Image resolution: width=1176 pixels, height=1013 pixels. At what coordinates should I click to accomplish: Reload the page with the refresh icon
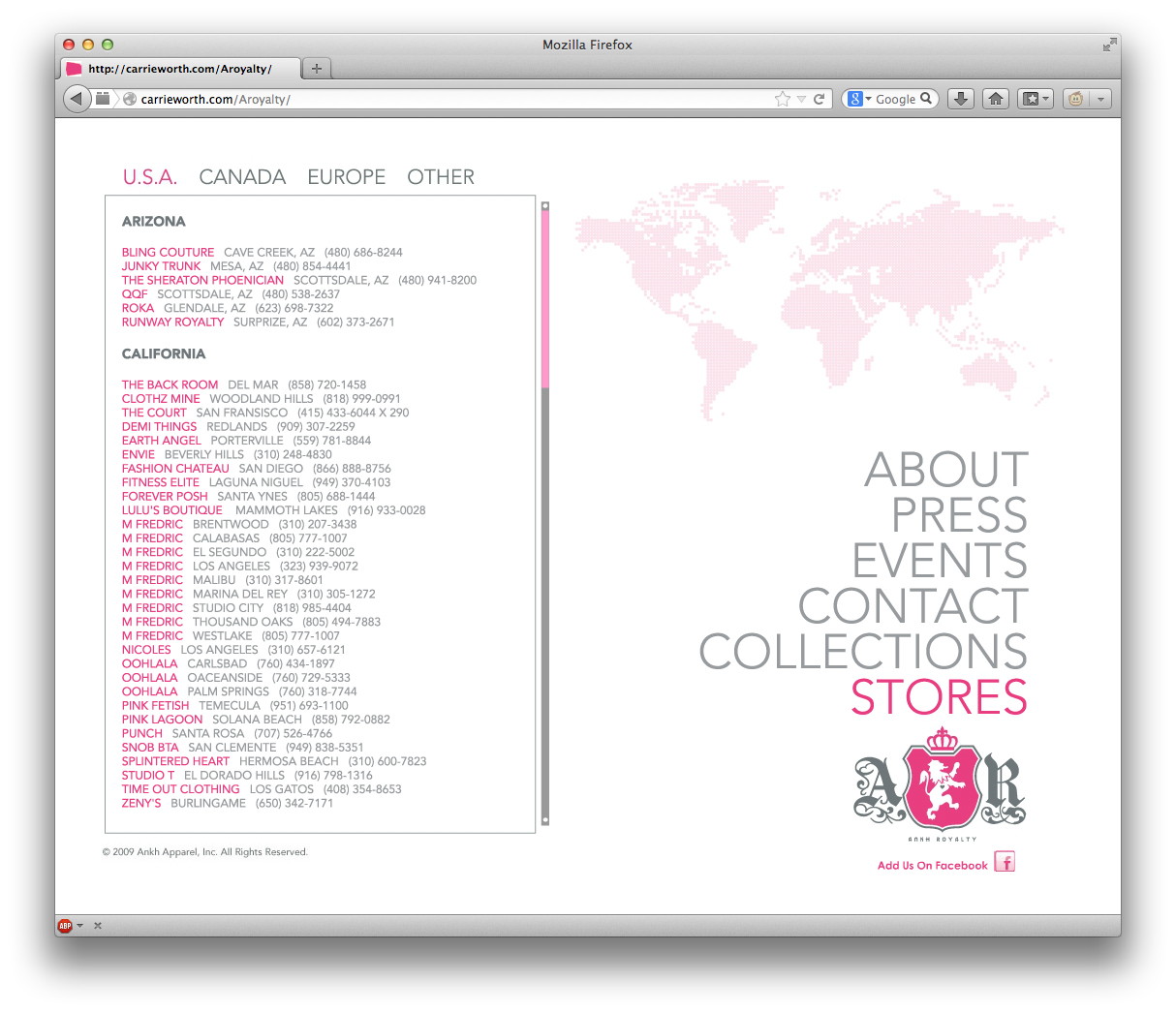point(819,99)
